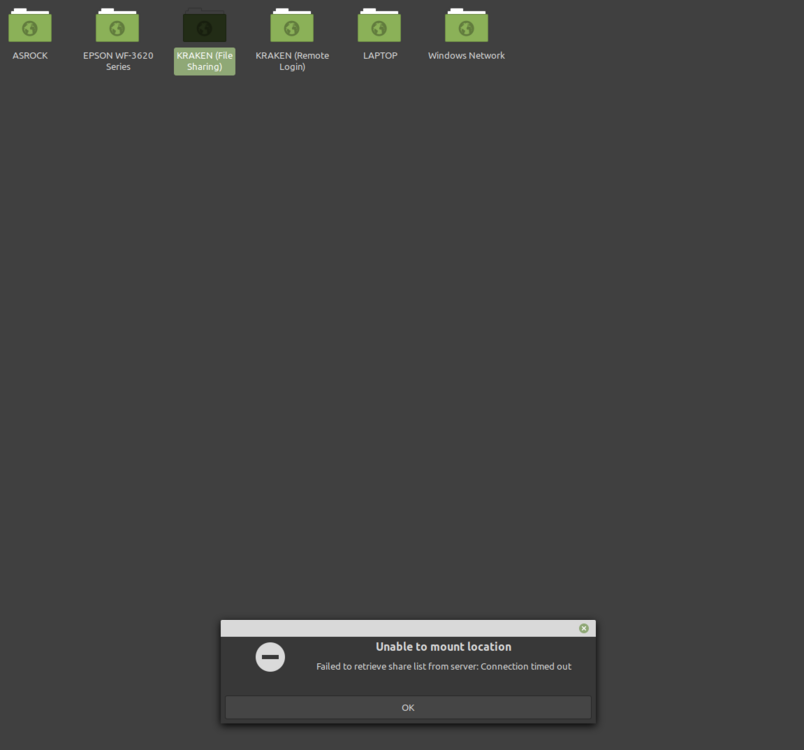Click the error stop icon in dialog
This screenshot has height=750, width=804.
(x=270, y=657)
